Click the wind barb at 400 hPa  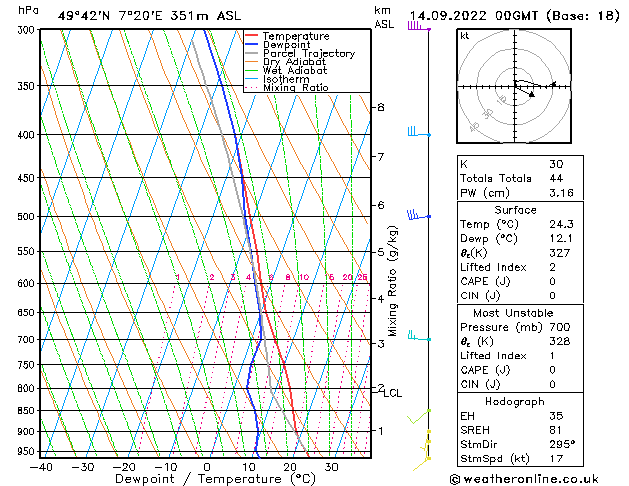coord(416,132)
